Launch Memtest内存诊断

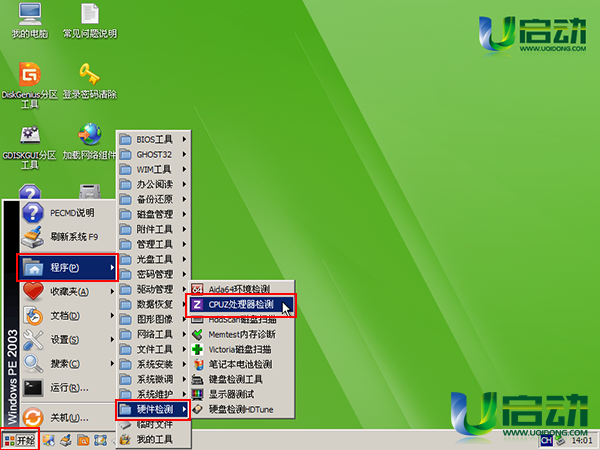[242, 334]
